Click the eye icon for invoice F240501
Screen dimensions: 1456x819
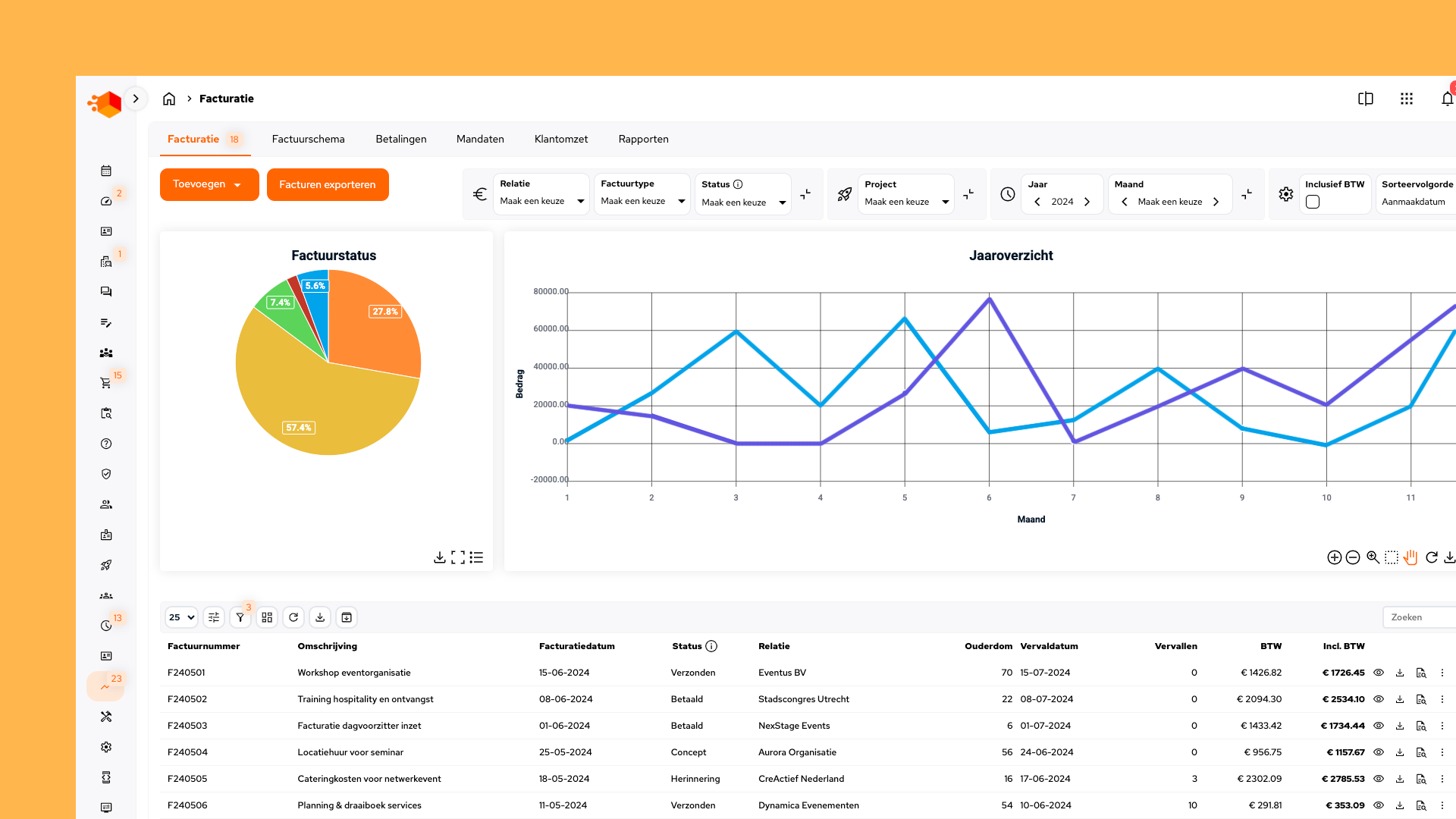click(x=1379, y=673)
